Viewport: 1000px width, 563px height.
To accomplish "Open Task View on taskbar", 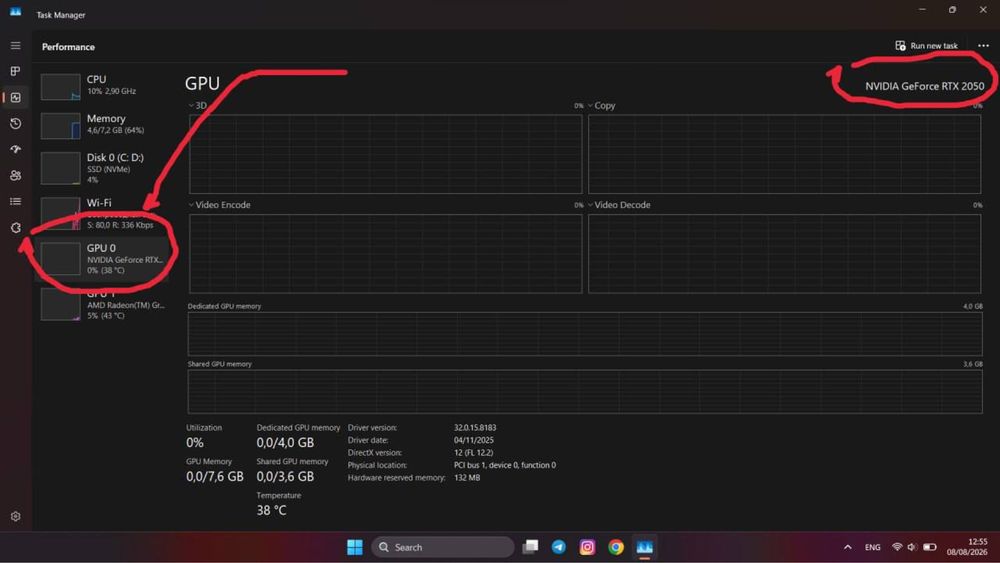I will pos(530,547).
